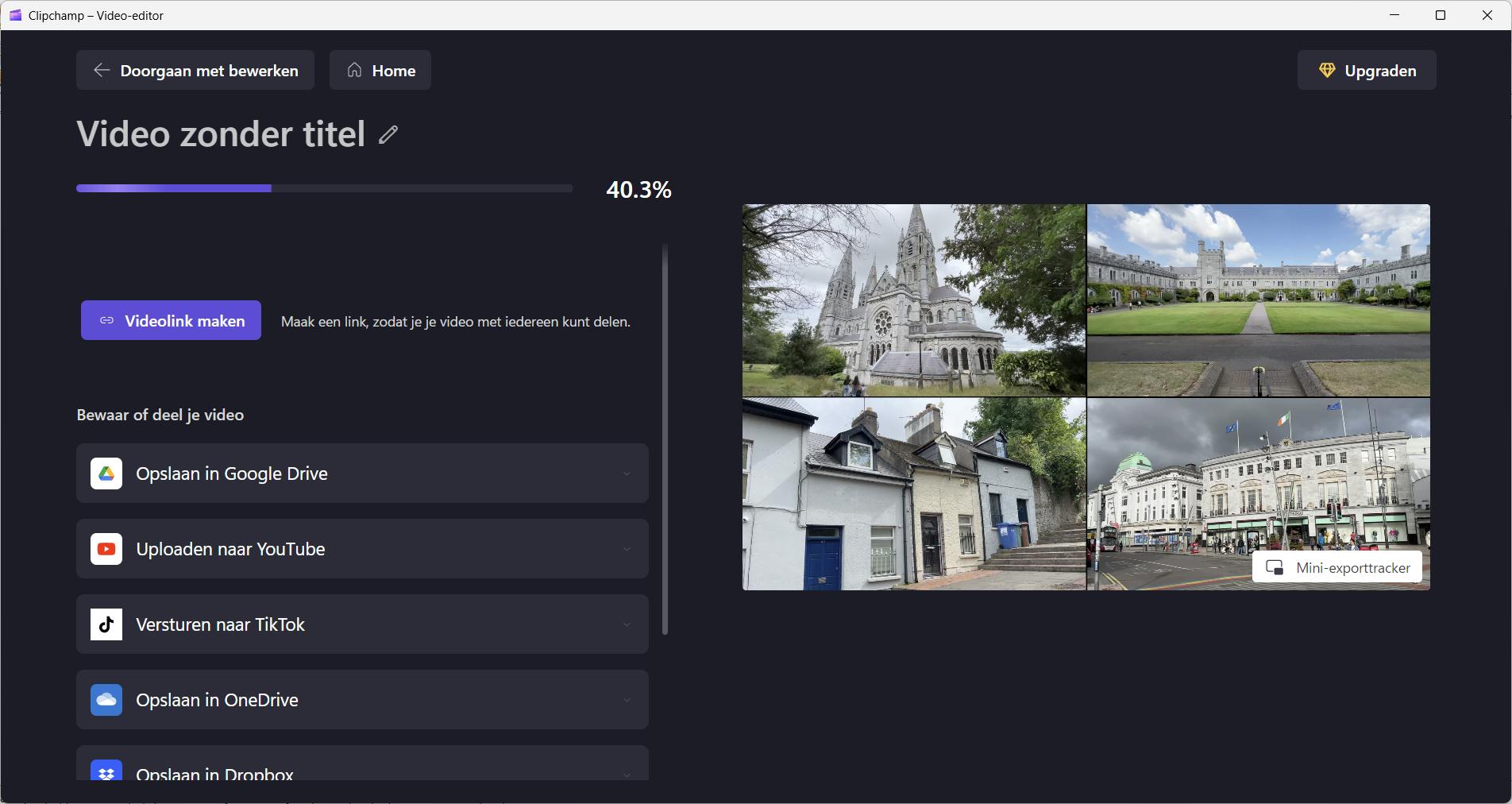
Task: Open the Mini-exporttracker
Action: coord(1337,568)
